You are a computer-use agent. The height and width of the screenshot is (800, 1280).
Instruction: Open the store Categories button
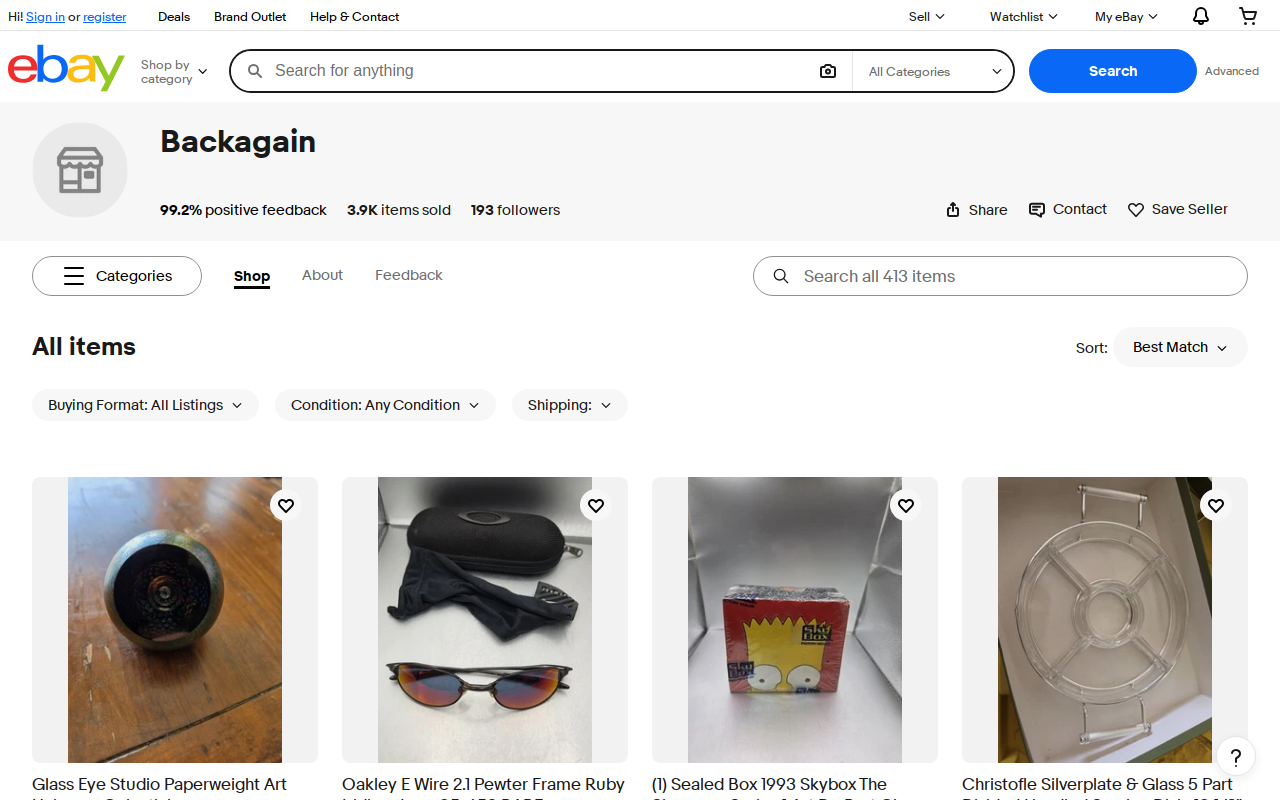(x=117, y=276)
